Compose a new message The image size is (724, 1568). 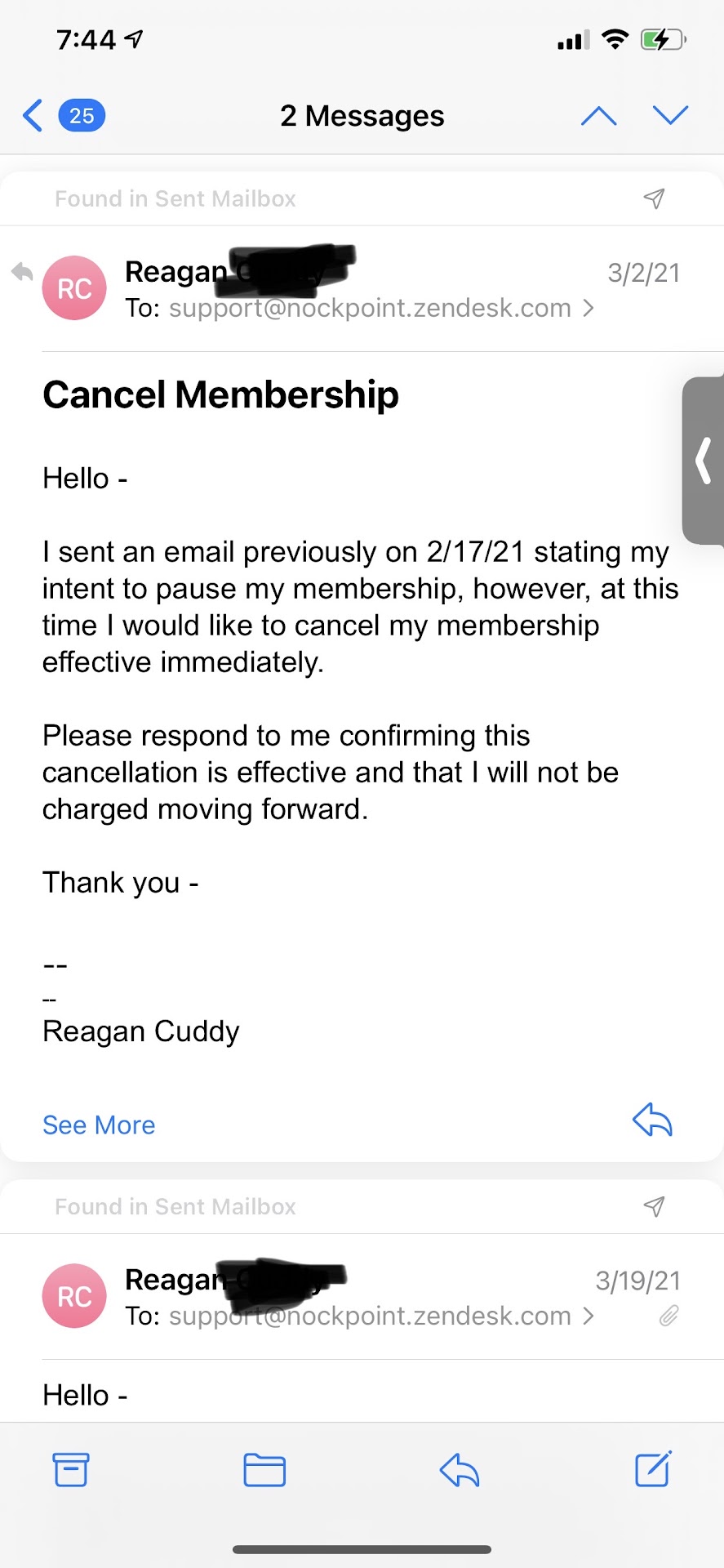click(x=653, y=1469)
